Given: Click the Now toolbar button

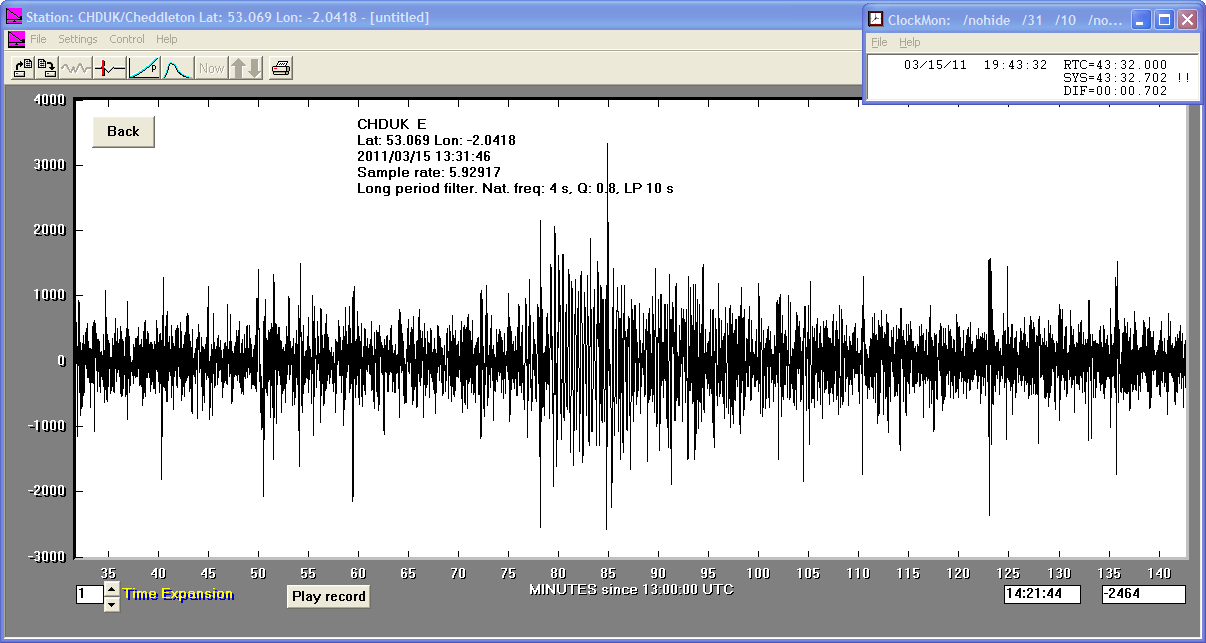Looking at the screenshot, I should coord(211,68).
